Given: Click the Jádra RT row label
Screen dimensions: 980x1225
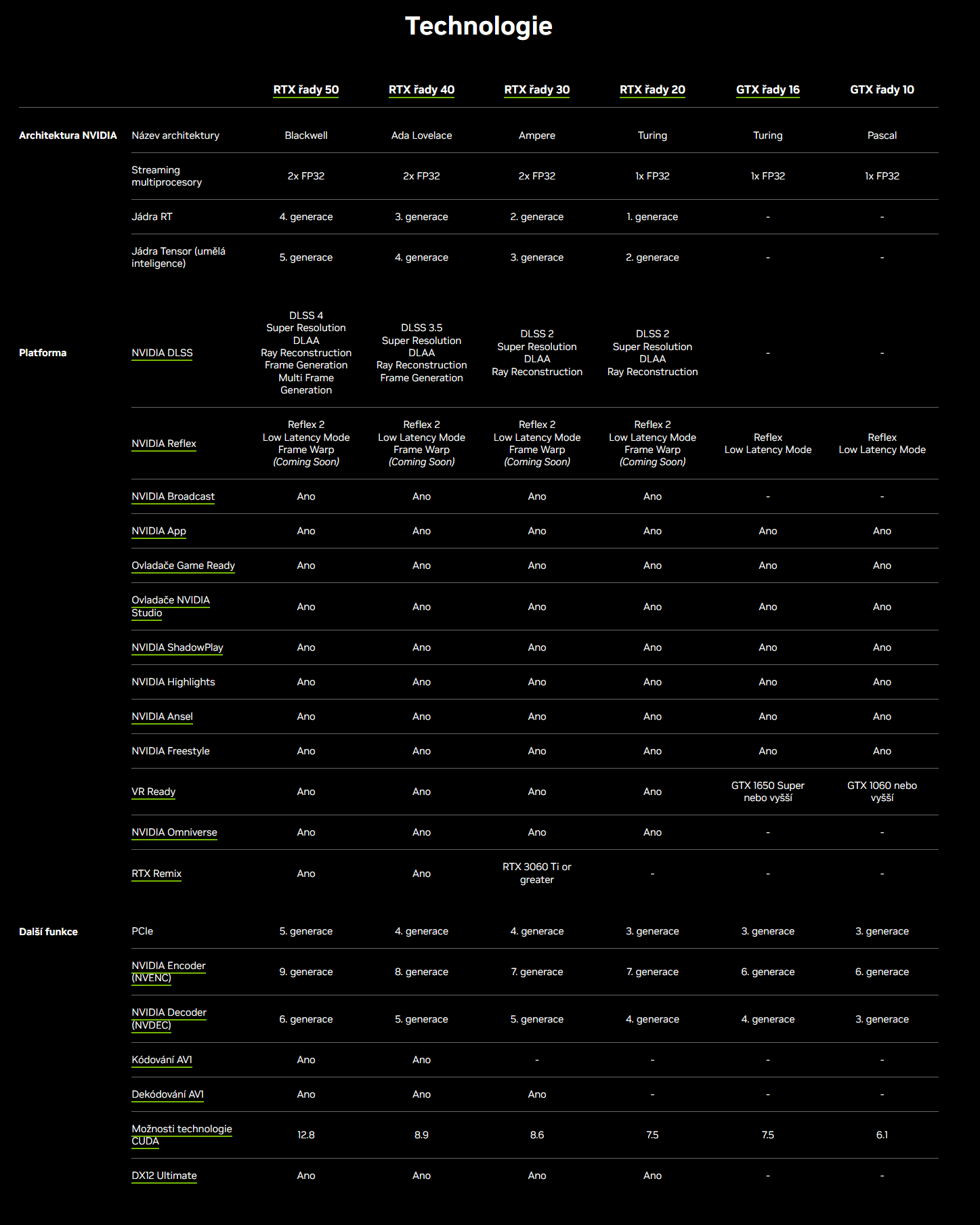Looking at the screenshot, I should pos(152,217).
